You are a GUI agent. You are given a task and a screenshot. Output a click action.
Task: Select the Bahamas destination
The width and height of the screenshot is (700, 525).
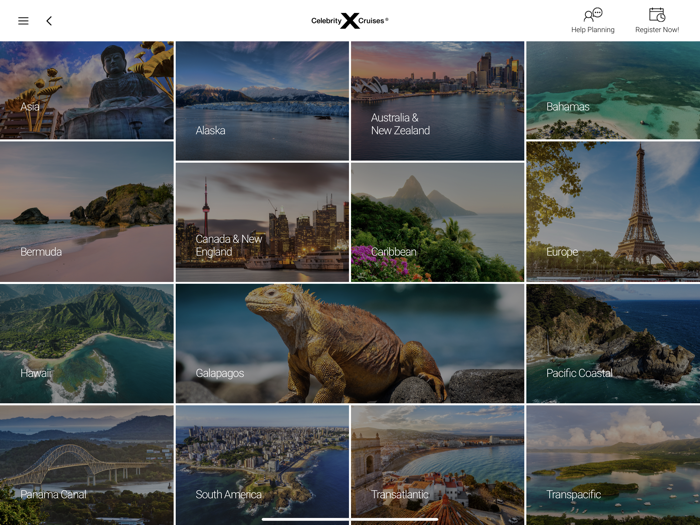click(613, 90)
